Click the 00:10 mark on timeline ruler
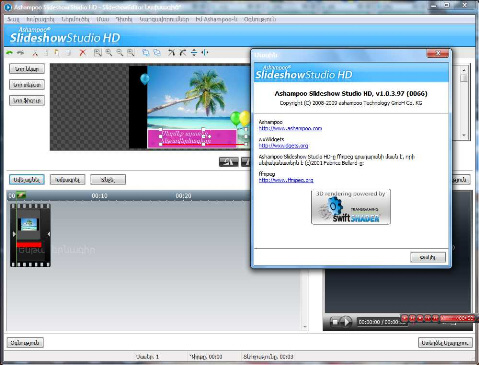 tap(99, 196)
